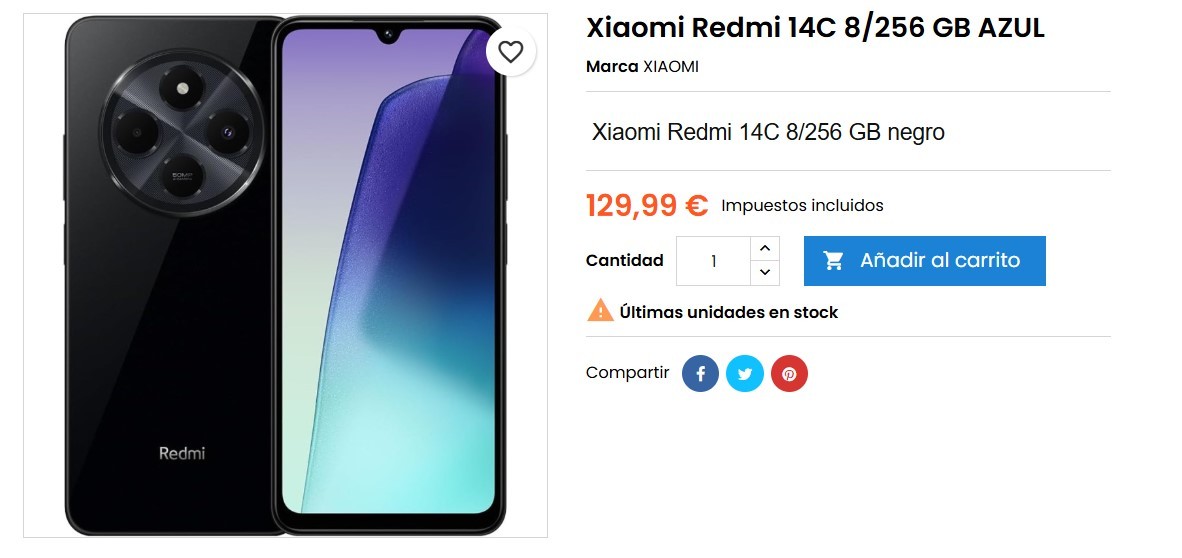Screen dimensions: 1182x558
Task: Click the Redmi logo on the phone back
Action: (x=182, y=453)
